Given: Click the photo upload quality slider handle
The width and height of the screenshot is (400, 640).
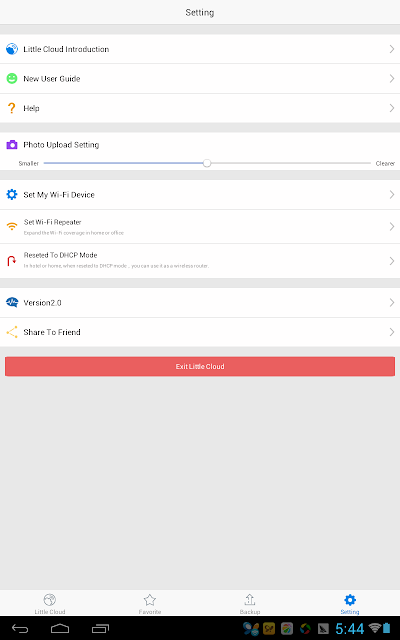Looking at the screenshot, I should 207,163.
